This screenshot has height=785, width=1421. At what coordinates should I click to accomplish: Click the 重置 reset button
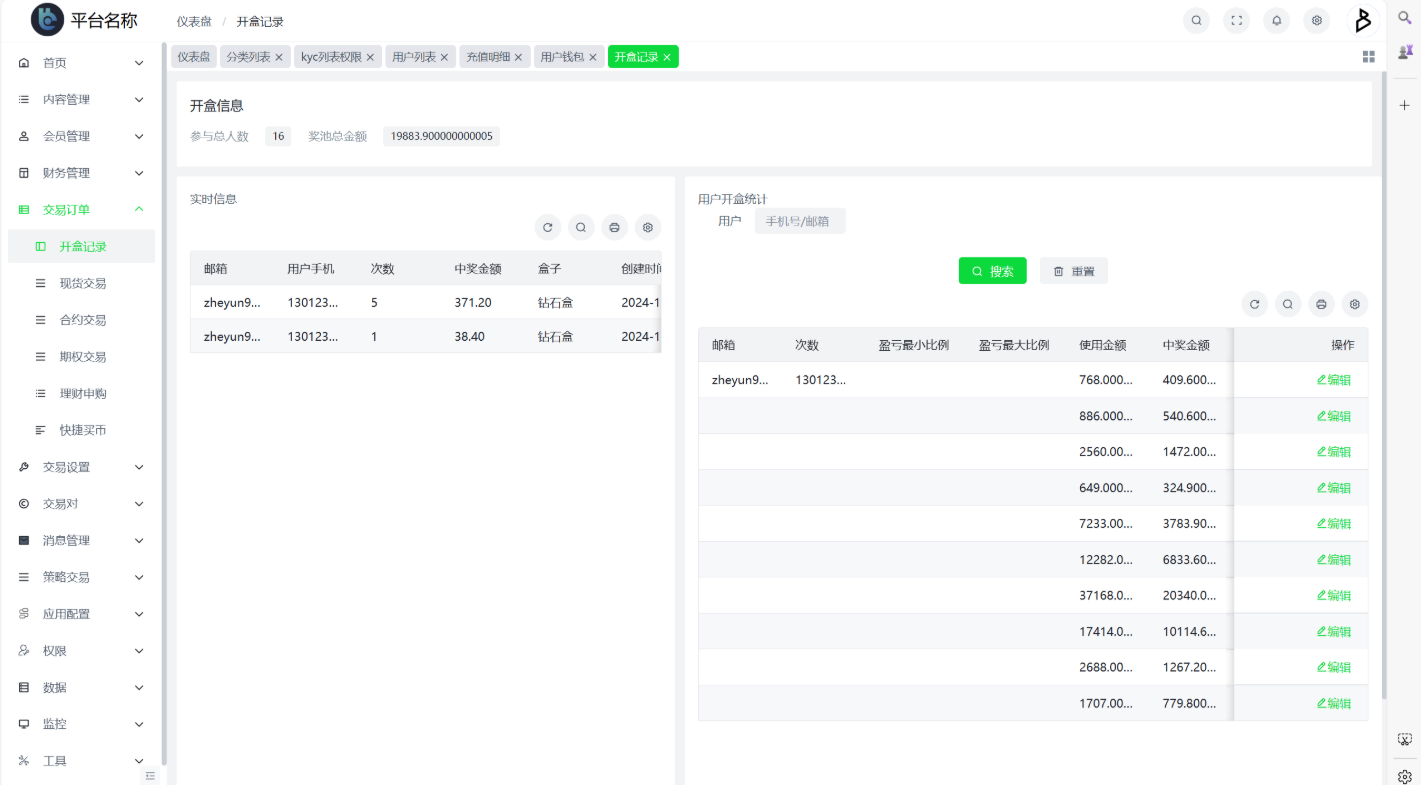[x=1073, y=271]
